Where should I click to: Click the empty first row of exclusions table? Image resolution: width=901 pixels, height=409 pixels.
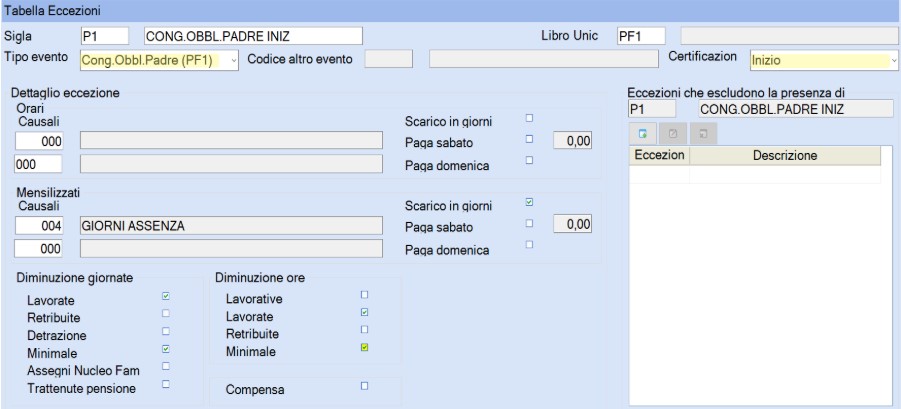point(755,175)
